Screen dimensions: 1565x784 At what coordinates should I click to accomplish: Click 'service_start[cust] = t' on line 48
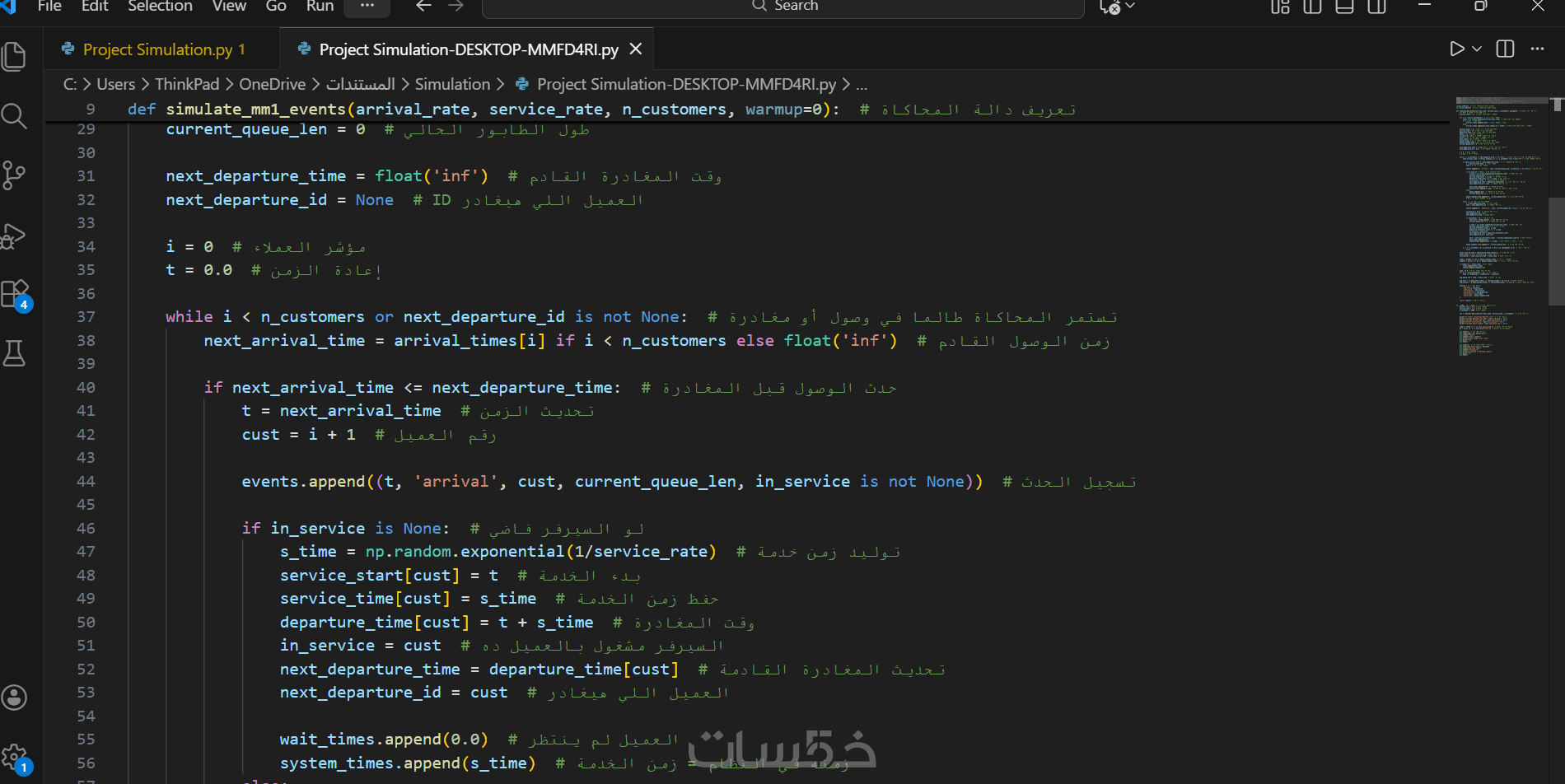point(389,576)
